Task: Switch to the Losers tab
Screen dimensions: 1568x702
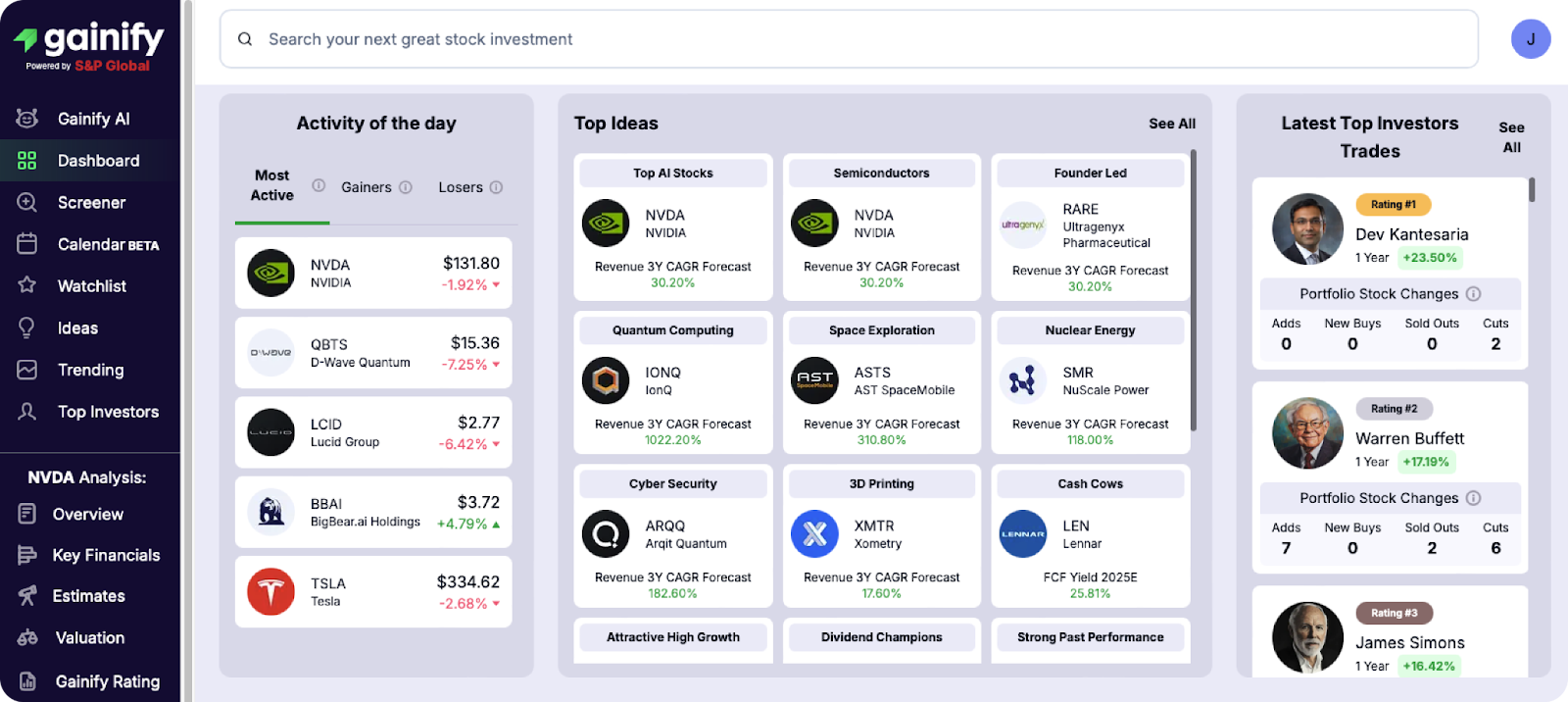Action: (x=461, y=187)
